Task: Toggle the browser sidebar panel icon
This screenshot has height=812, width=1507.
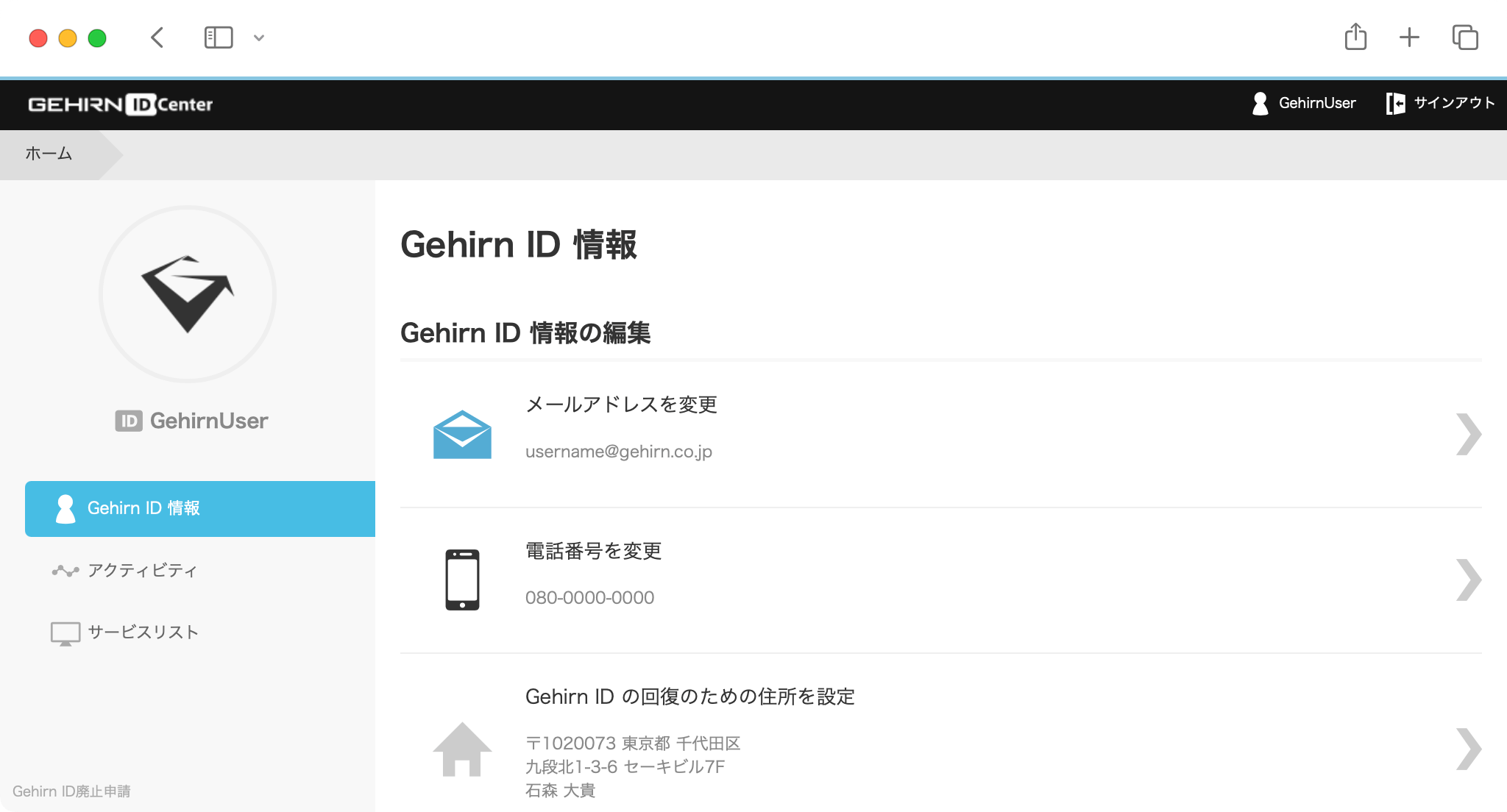Action: point(219,37)
